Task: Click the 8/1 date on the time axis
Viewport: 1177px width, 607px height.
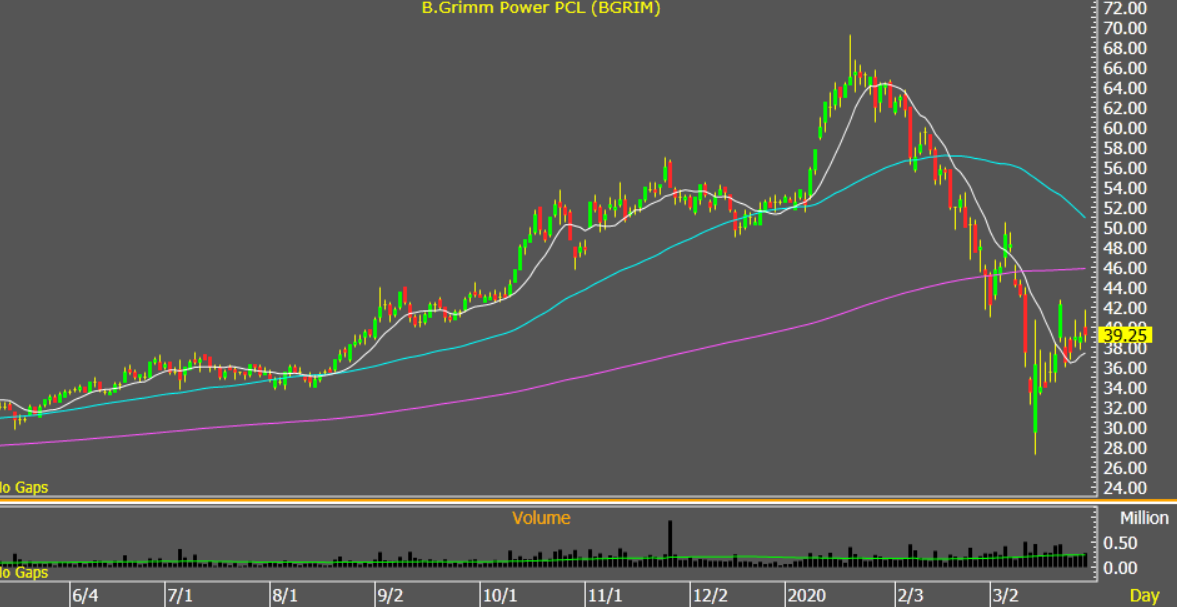Action: [286, 596]
